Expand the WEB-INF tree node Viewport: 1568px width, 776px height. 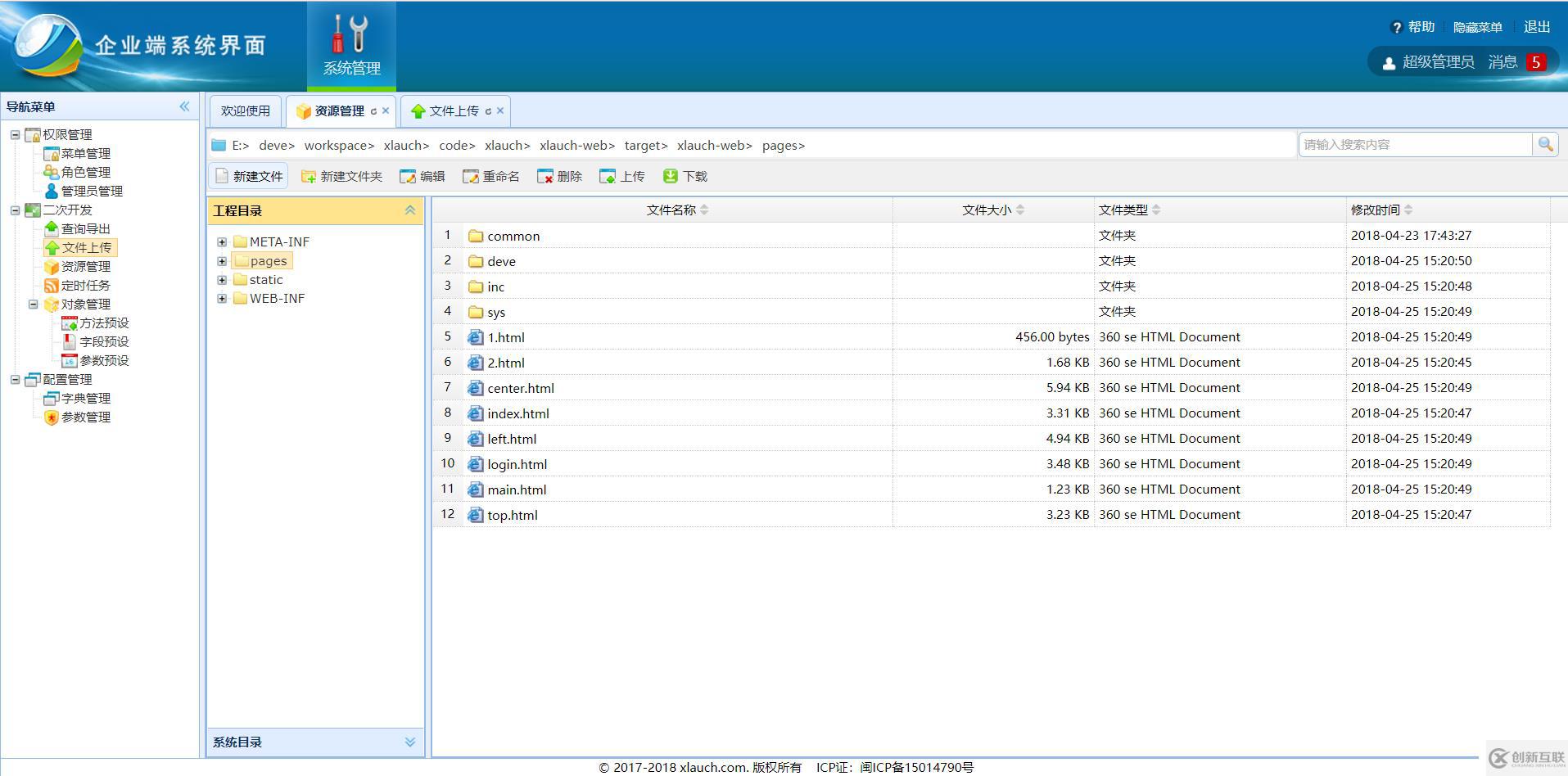point(222,298)
